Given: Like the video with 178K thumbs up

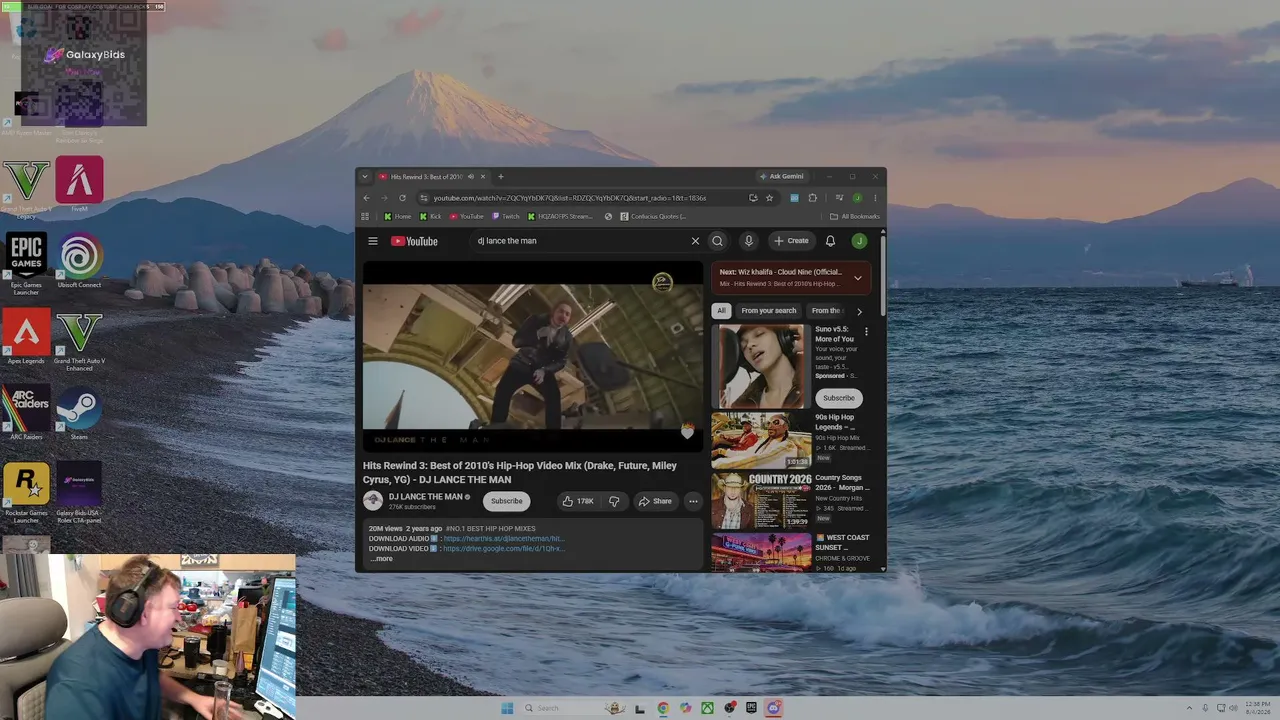Looking at the screenshot, I should point(578,501).
